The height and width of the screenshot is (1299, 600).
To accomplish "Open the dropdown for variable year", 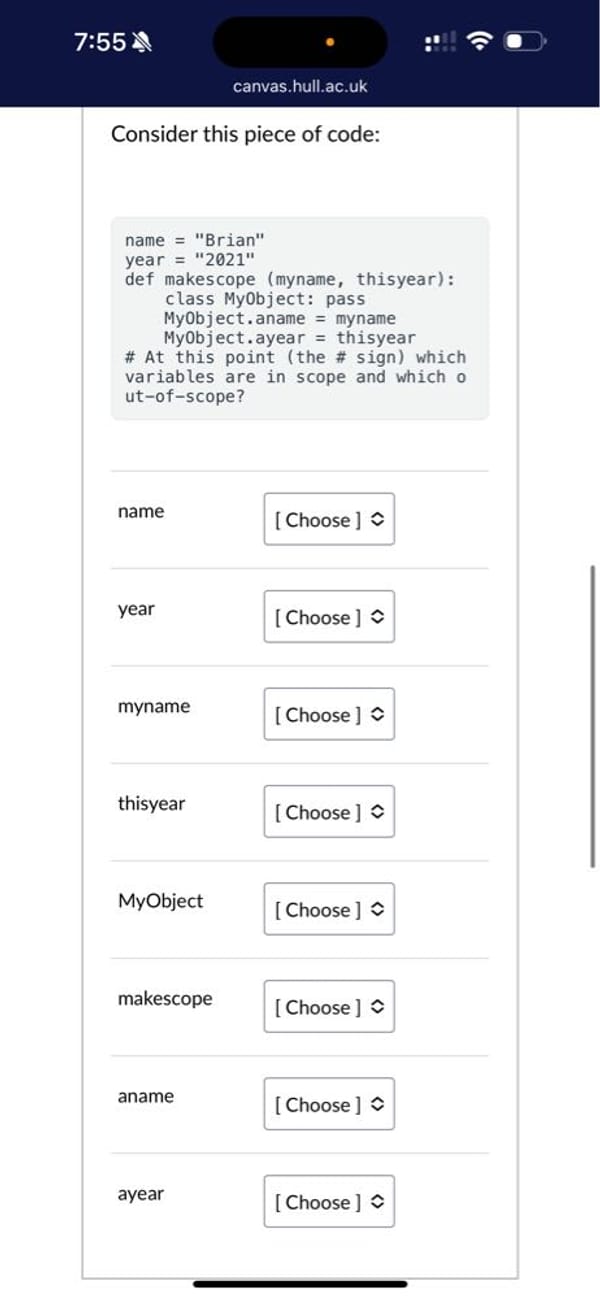I will [x=329, y=617].
